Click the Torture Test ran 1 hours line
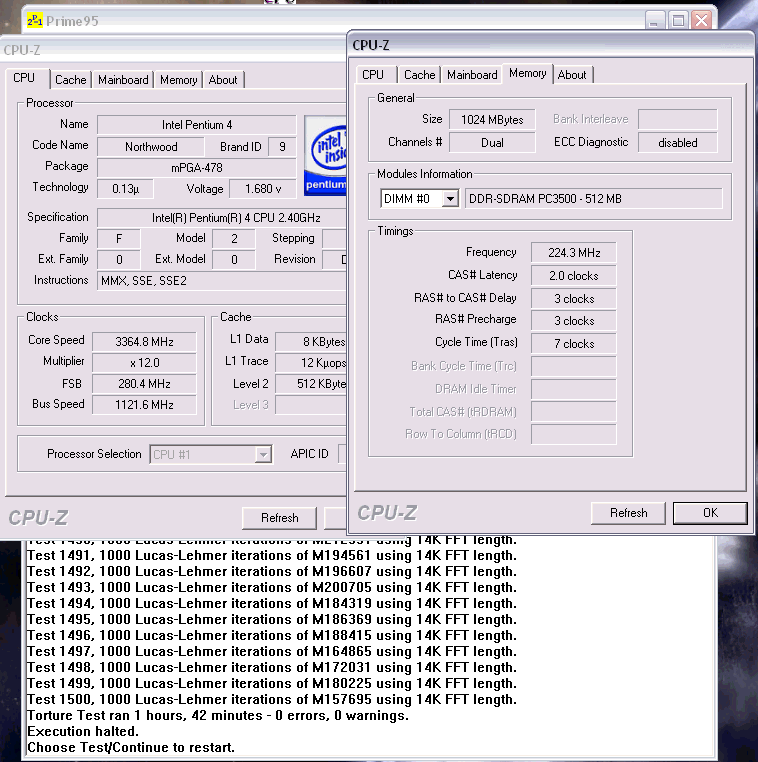 click(218, 715)
